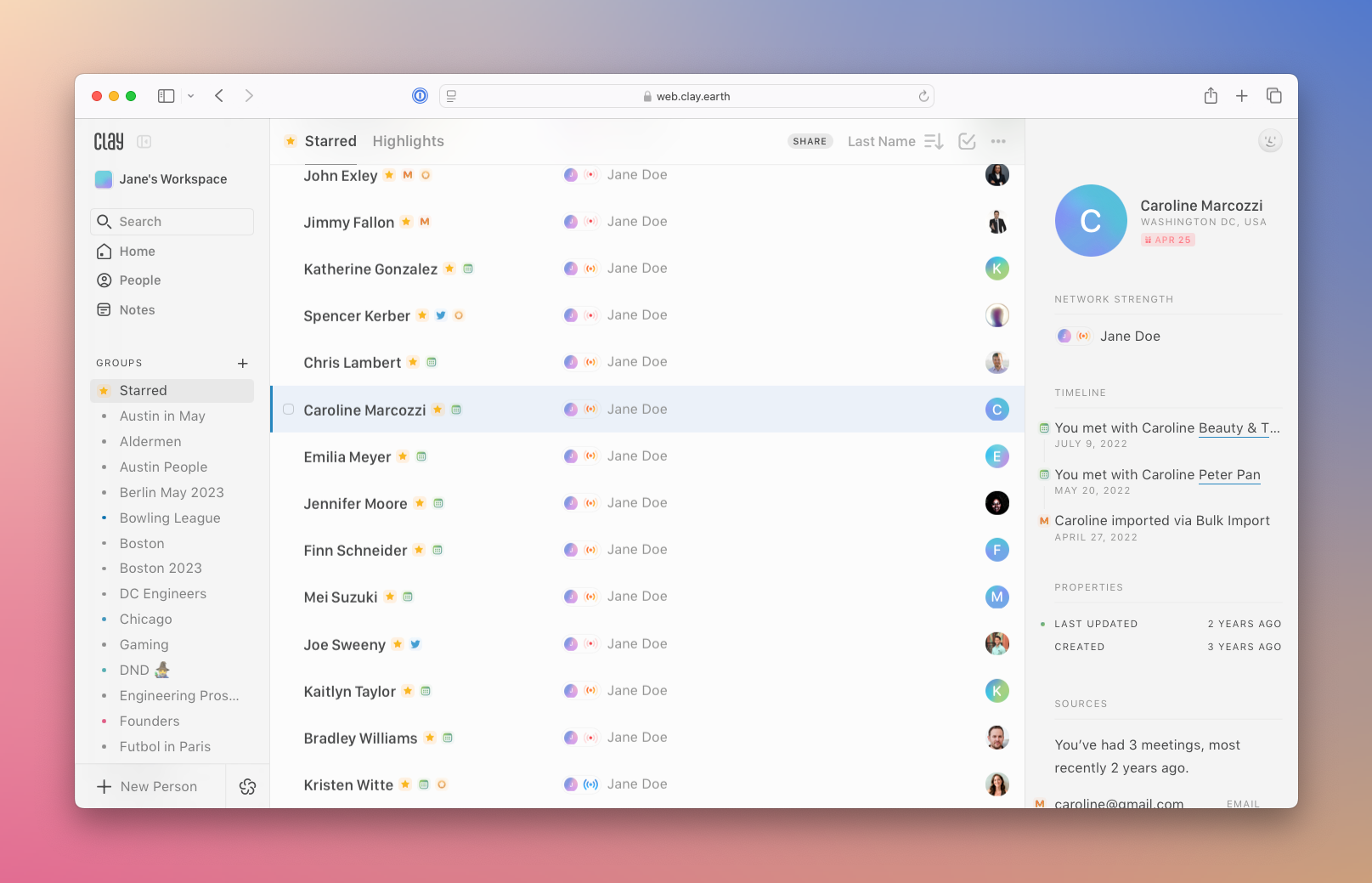Open the Last Name sort dropdown
Image resolution: width=1372 pixels, height=883 pixels.
pos(881,142)
